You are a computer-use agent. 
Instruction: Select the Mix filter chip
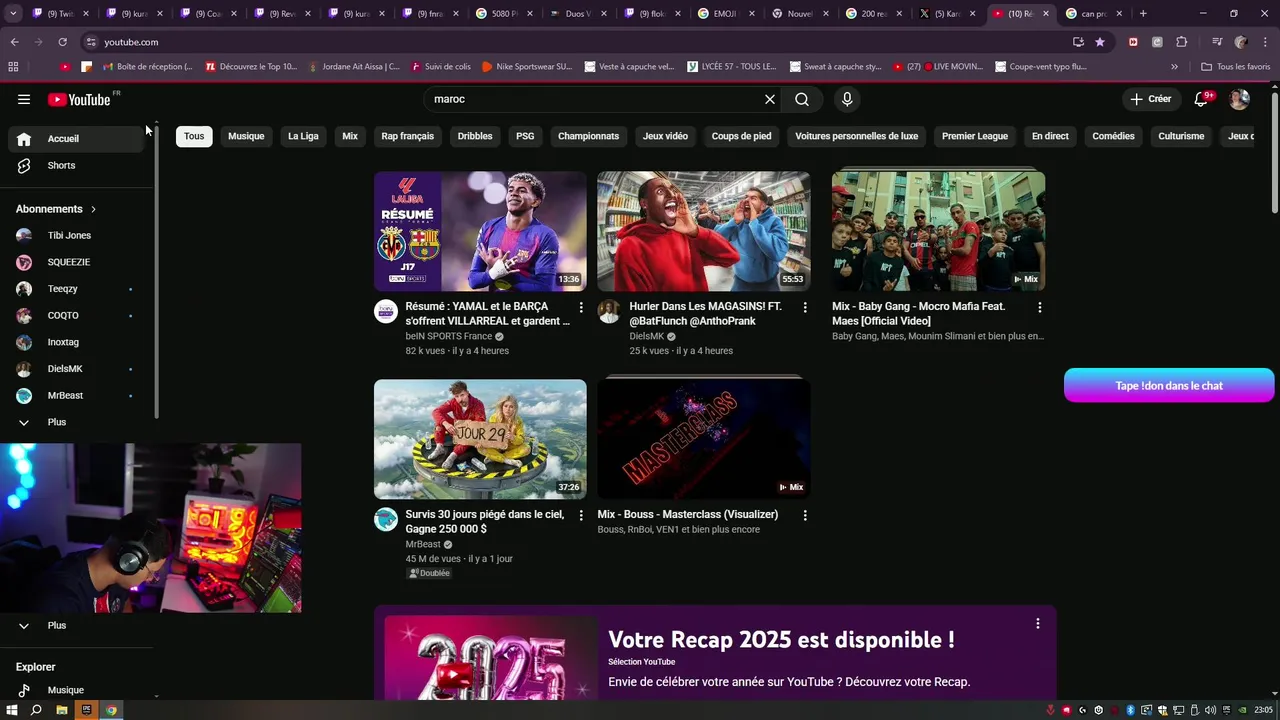350,136
